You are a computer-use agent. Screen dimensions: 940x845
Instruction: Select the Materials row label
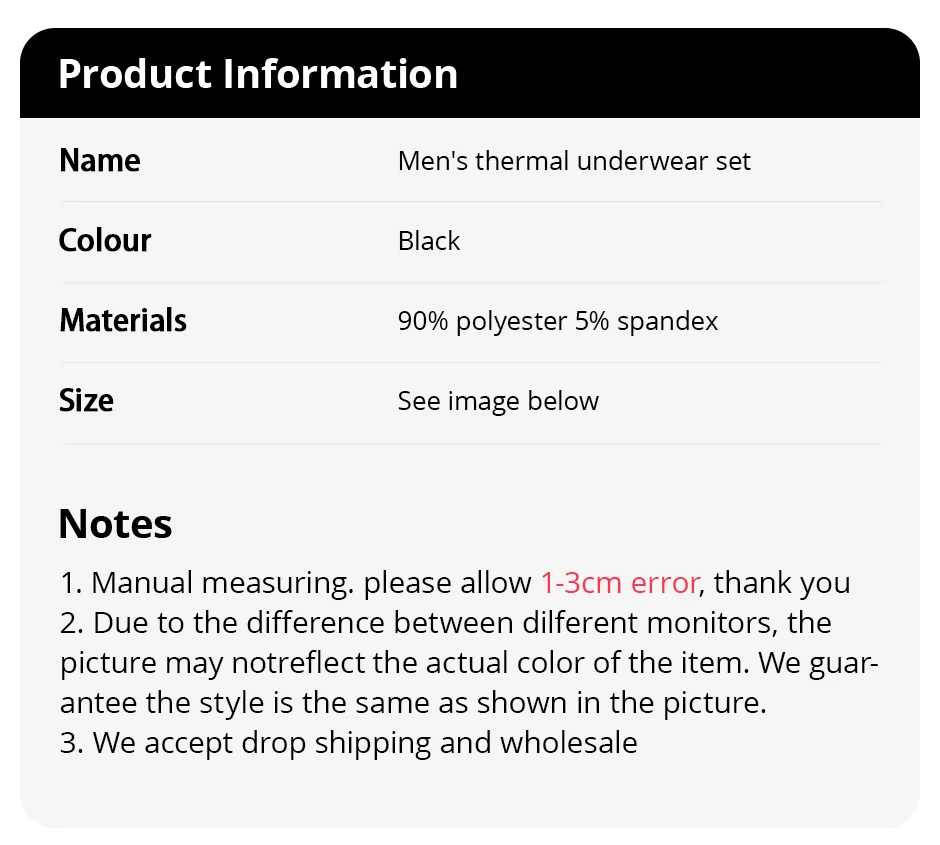(123, 321)
